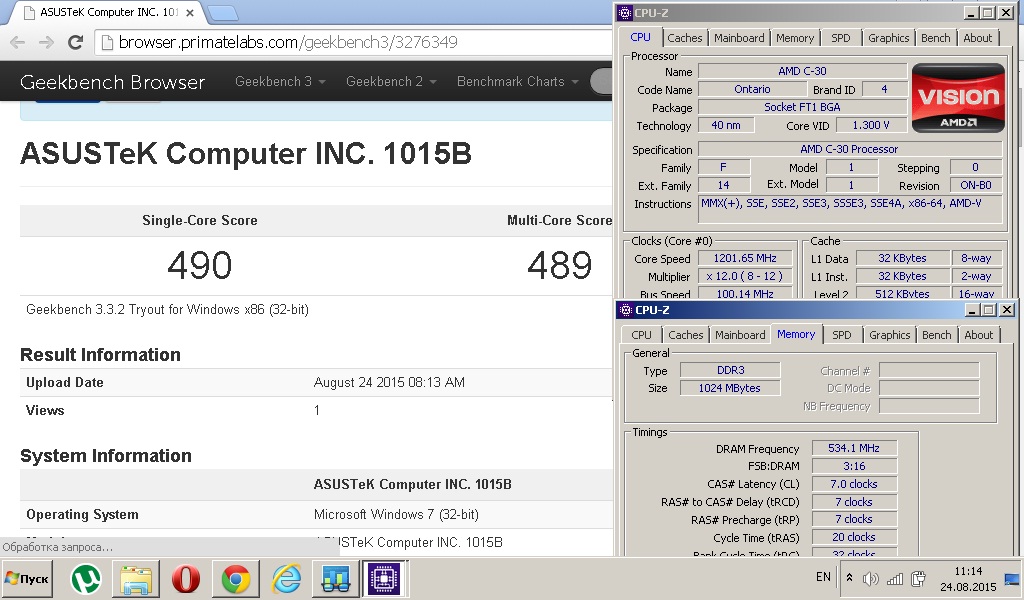The width and height of the screenshot is (1024, 600).
Task: Open the power plug tray icon
Action: [919, 578]
